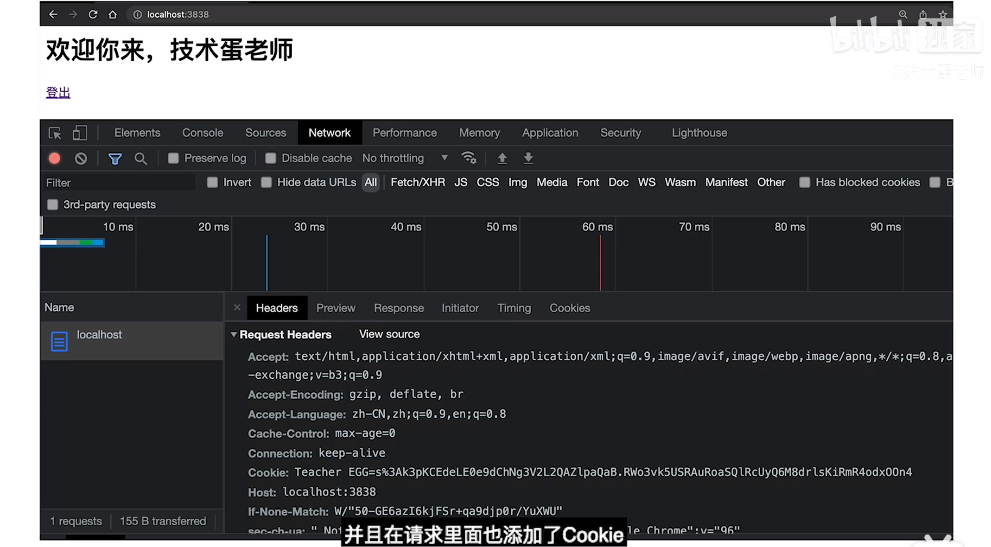Switch to the Preview tab
991x547 pixels.
[x=336, y=308]
